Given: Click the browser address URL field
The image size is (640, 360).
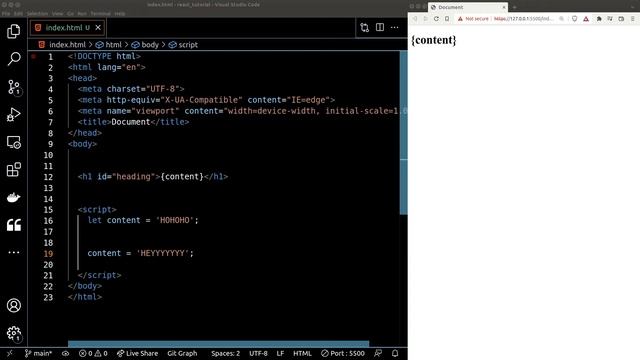Looking at the screenshot, I should point(523,19).
